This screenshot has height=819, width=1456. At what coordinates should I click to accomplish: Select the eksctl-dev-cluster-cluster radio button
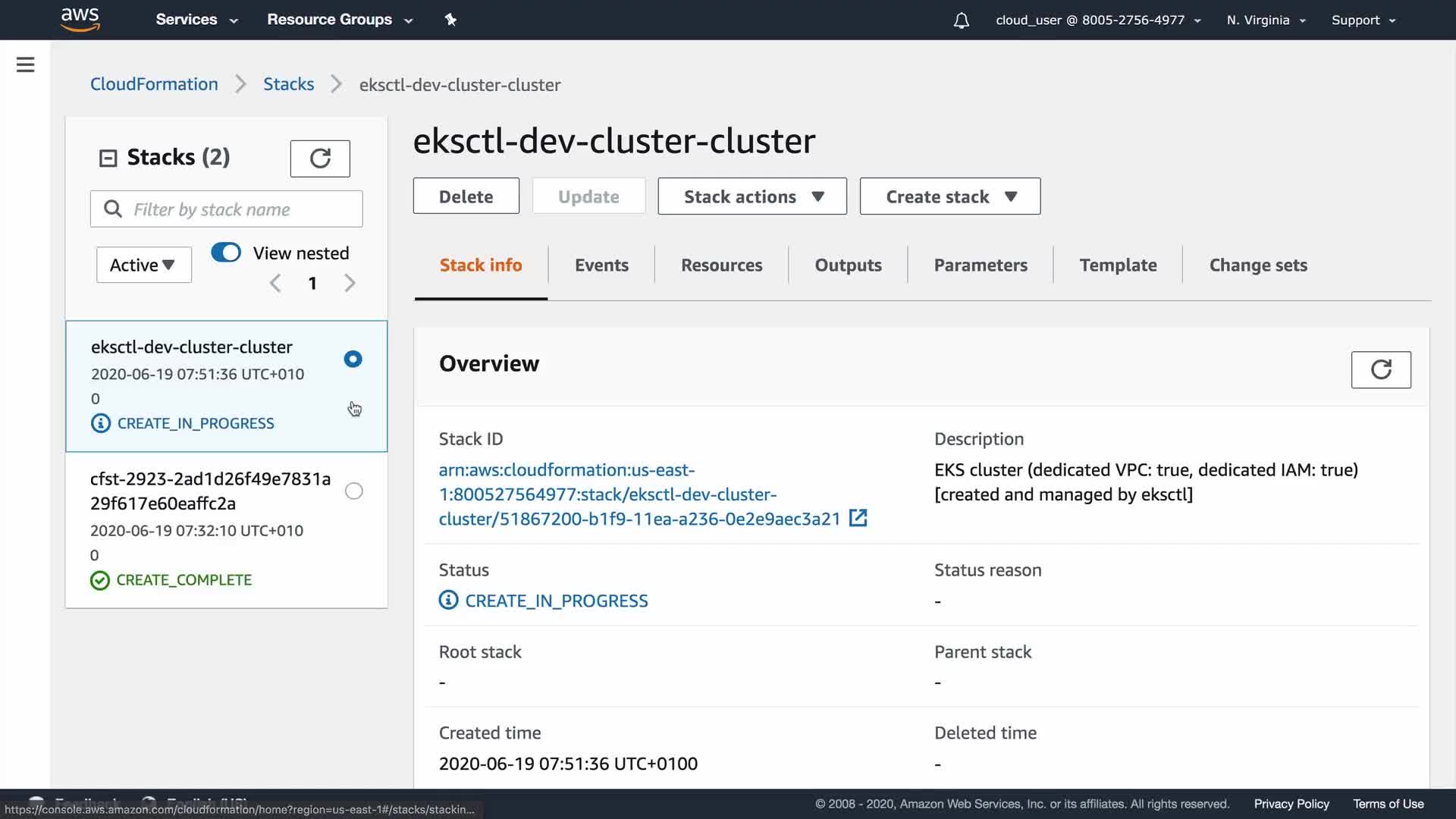coord(353,359)
